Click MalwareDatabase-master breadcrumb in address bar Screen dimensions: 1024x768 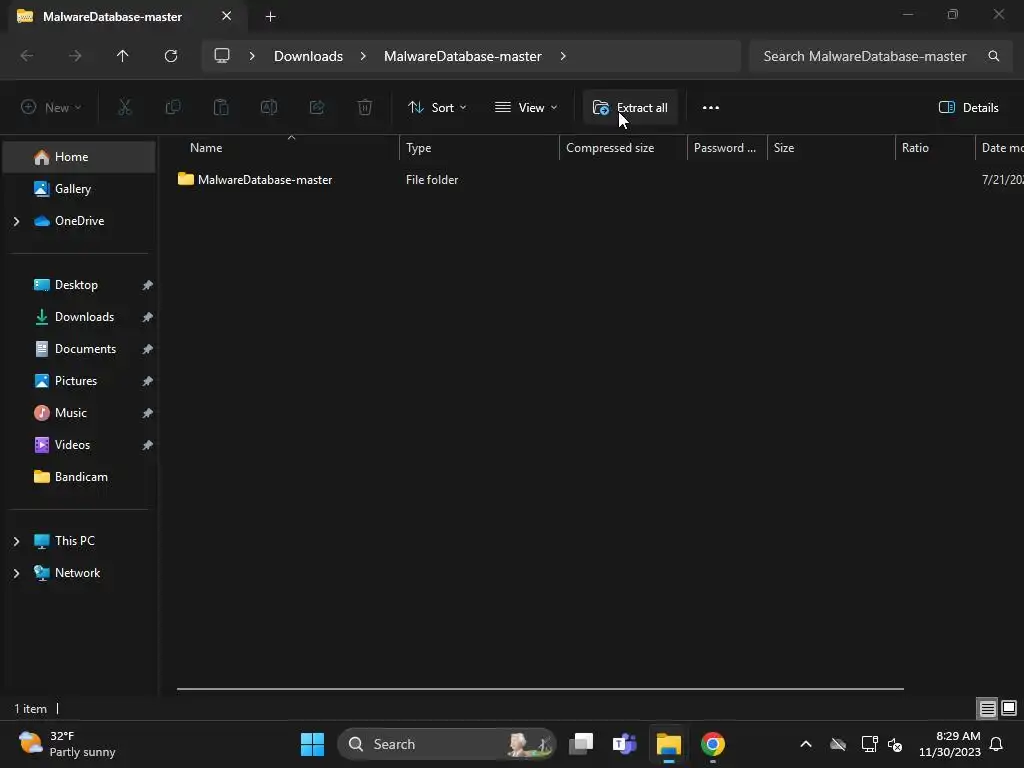(x=462, y=56)
